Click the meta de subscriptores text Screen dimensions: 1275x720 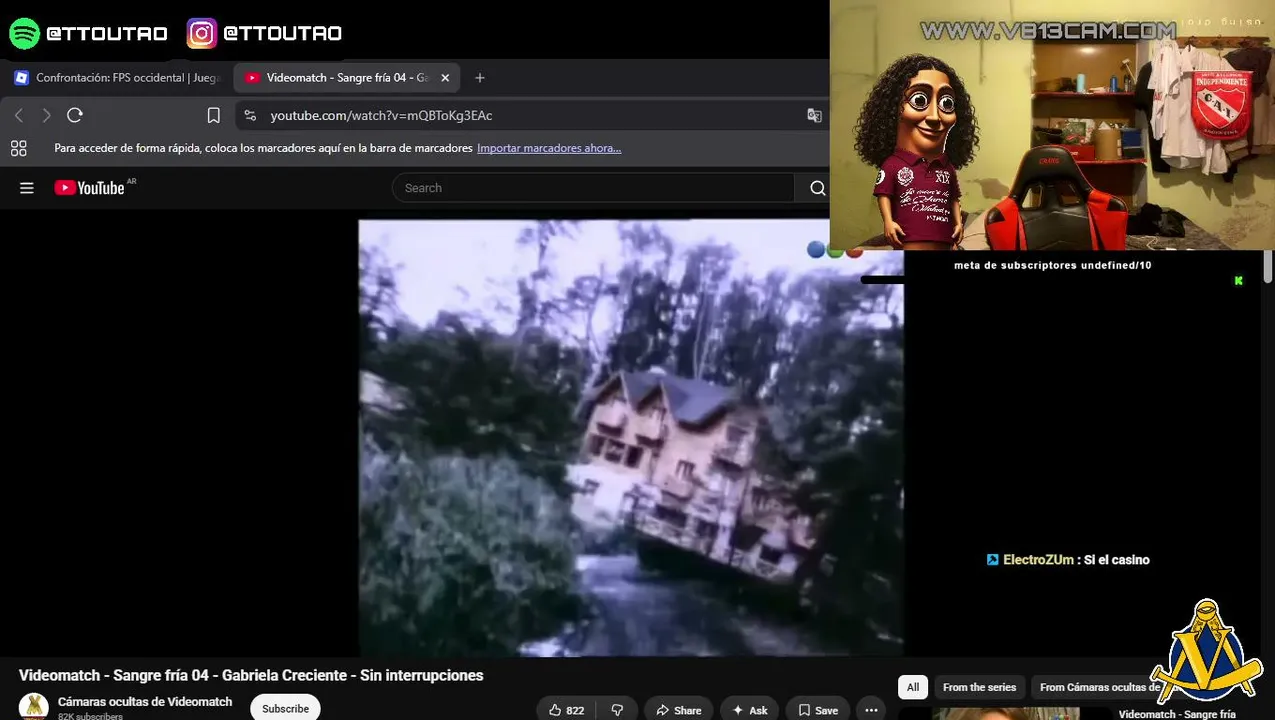(x=1052, y=265)
